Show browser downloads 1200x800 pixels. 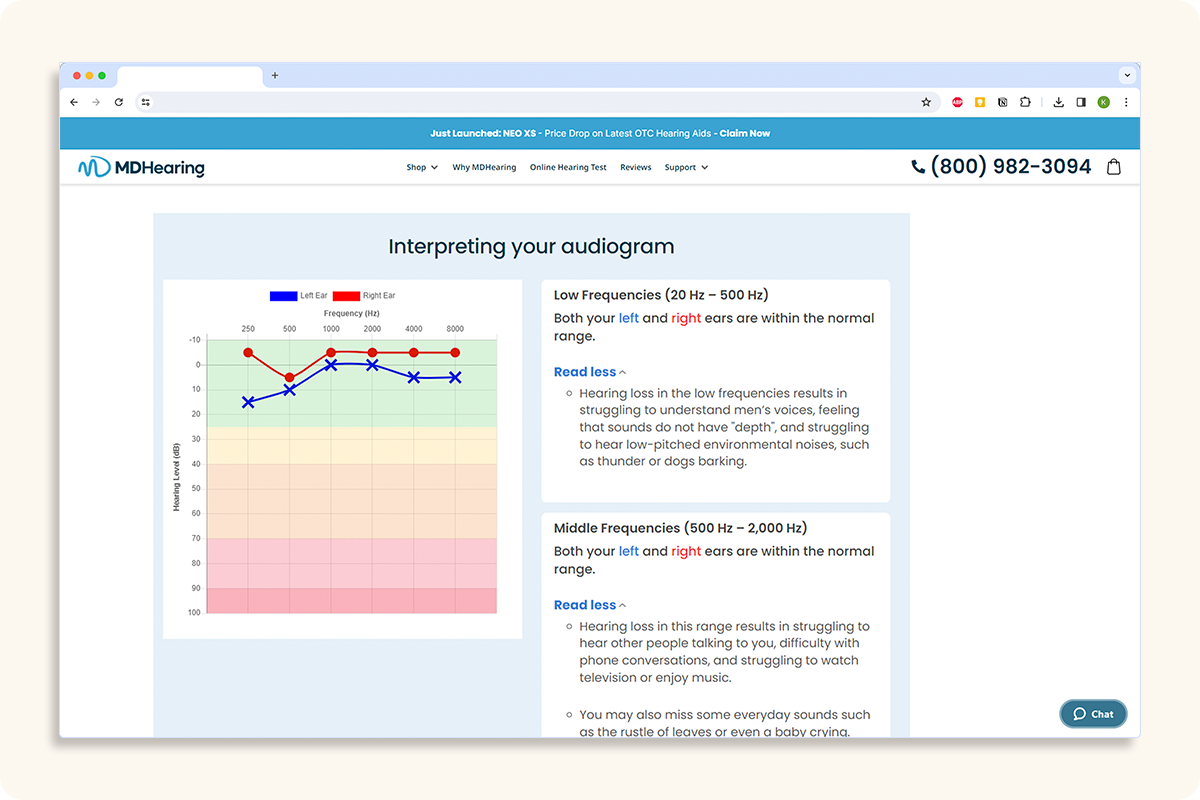1059,102
